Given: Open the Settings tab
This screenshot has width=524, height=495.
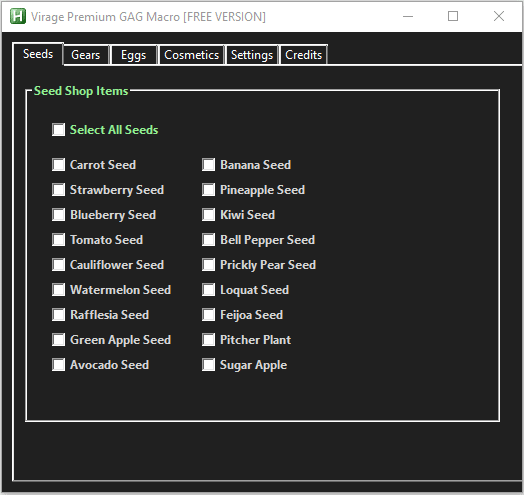Looking at the screenshot, I should [252, 55].
